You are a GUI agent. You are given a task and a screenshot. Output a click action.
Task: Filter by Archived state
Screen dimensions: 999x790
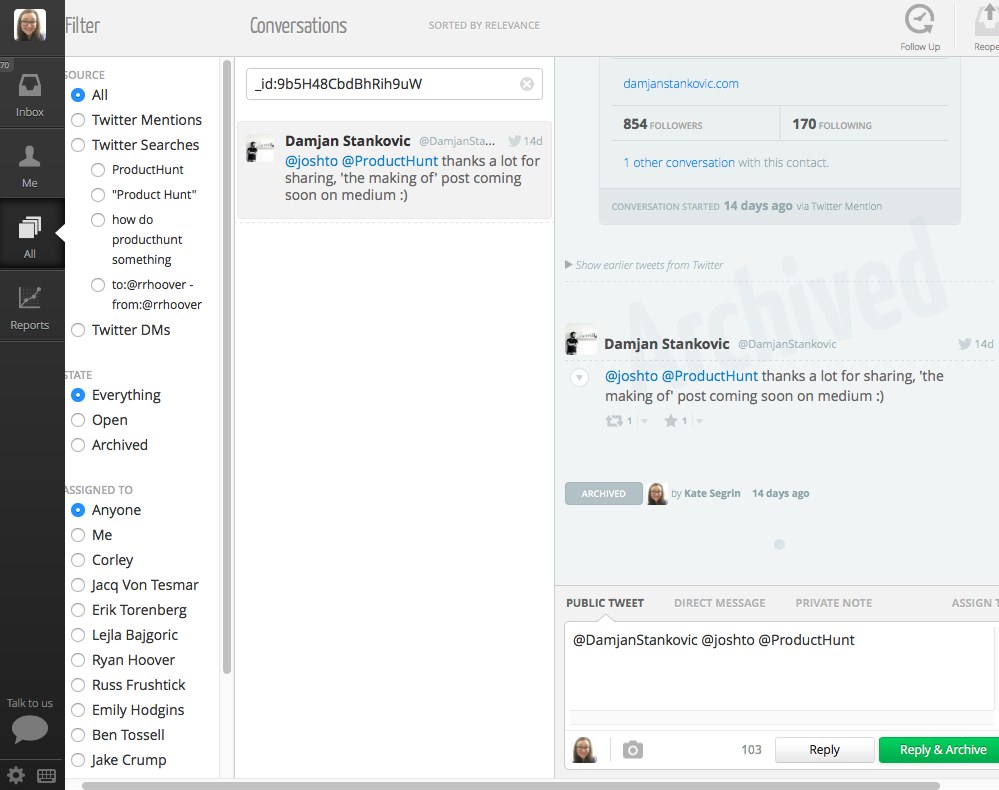pyautogui.click(x=78, y=445)
